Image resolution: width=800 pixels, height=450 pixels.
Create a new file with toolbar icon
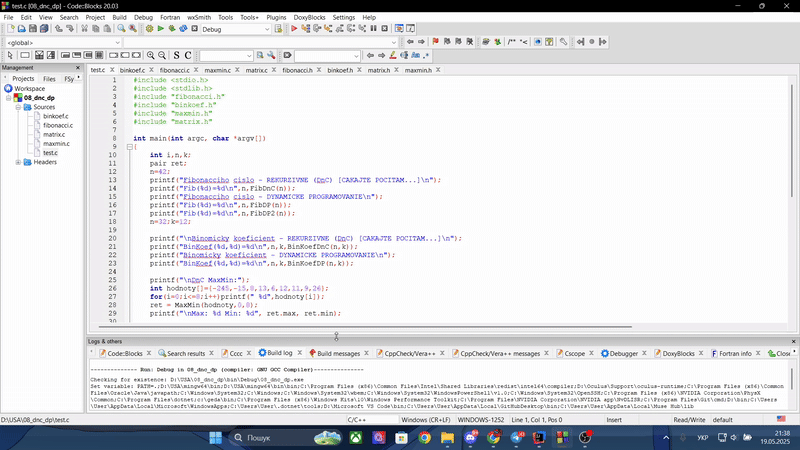[10, 29]
